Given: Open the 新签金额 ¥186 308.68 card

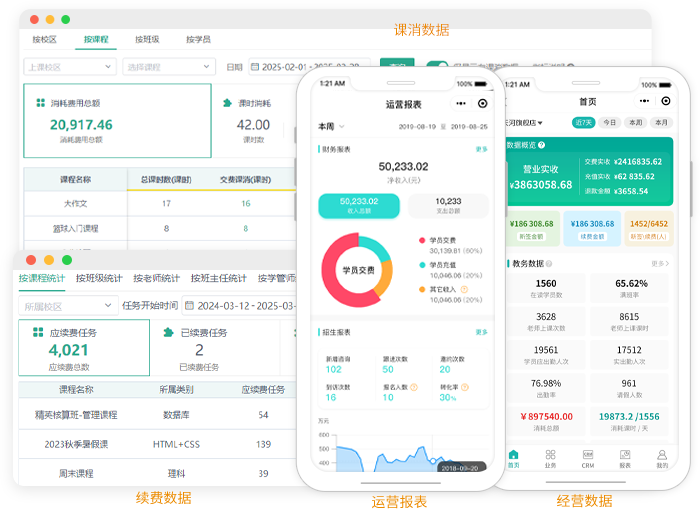Looking at the screenshot, I should (x=532, y=229).
